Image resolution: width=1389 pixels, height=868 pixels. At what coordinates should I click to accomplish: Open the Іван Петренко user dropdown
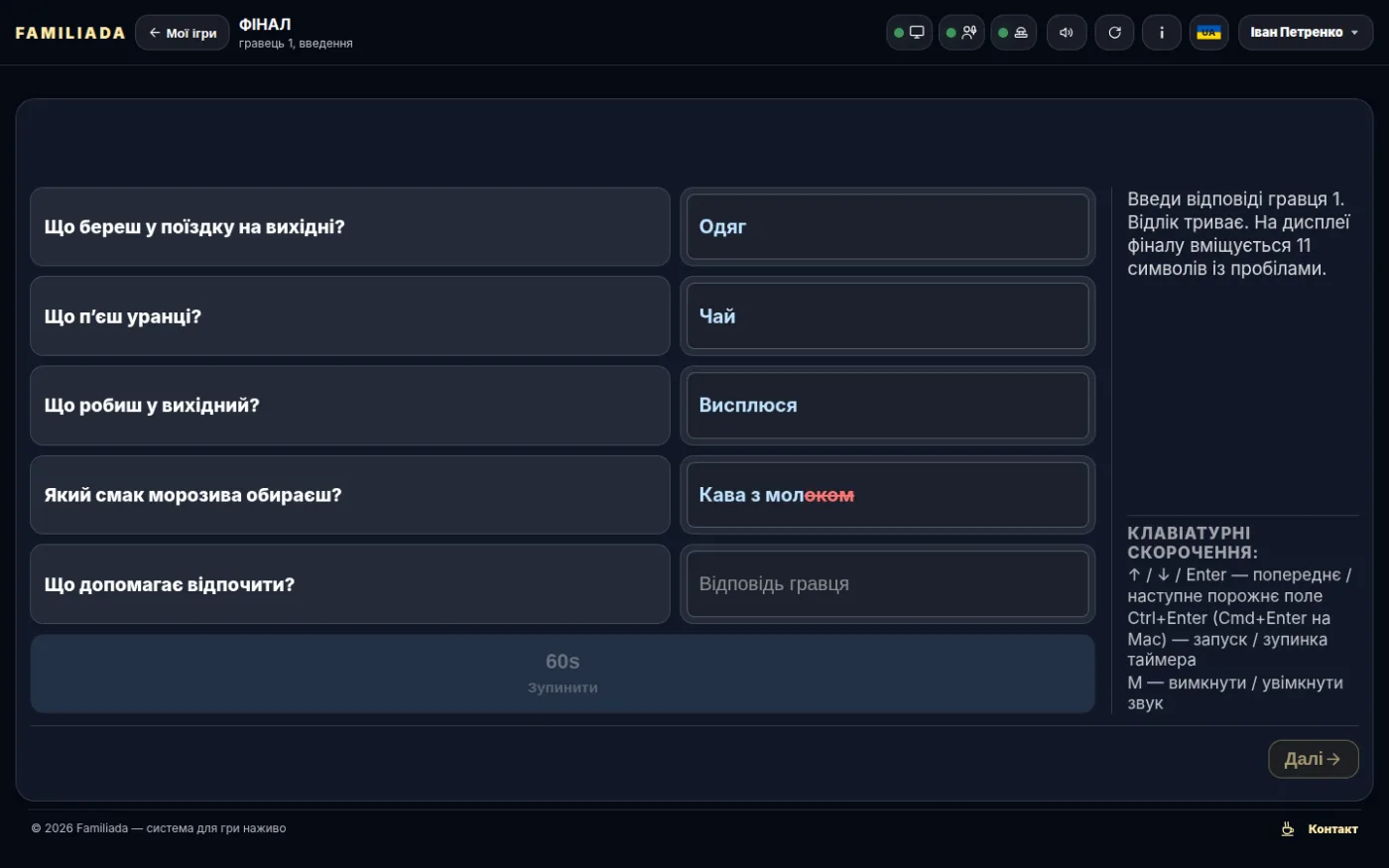point(1306,33)
